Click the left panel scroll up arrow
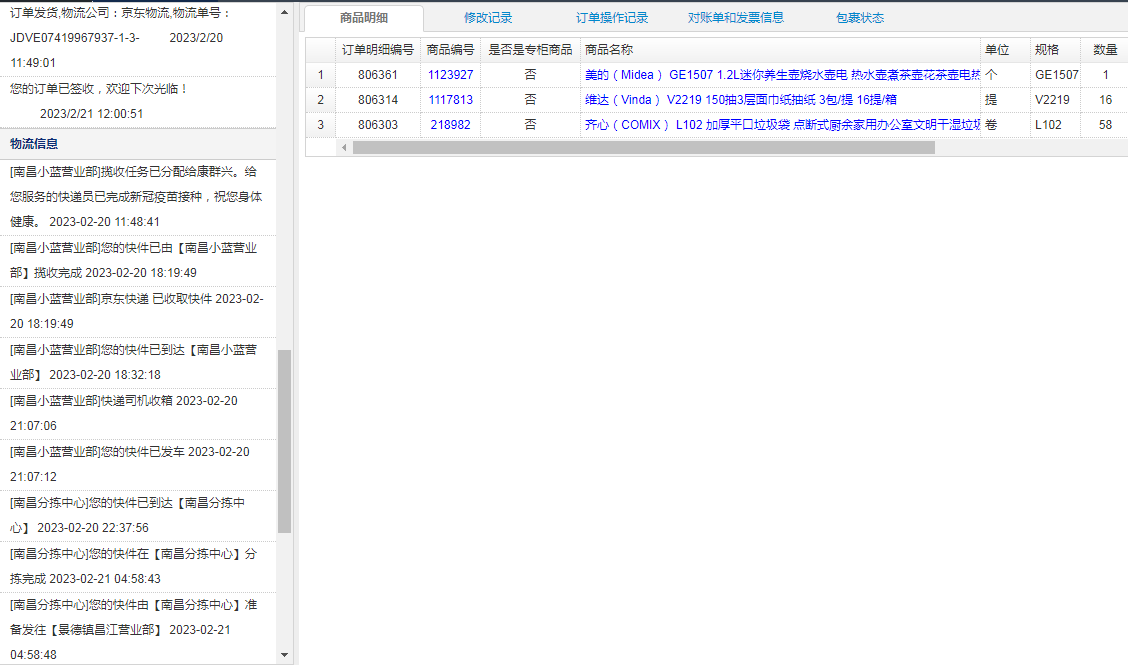The width and height of the screenshot is (1128, 668). tap(284, 12)
